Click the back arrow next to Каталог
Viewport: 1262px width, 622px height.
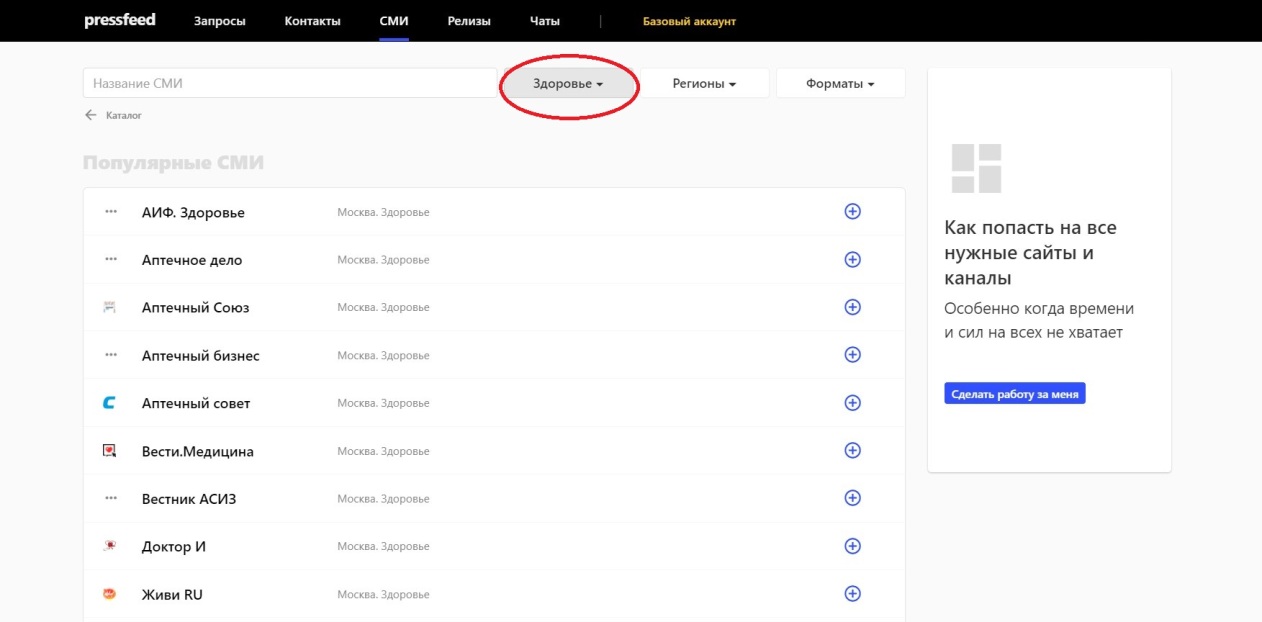91,115
